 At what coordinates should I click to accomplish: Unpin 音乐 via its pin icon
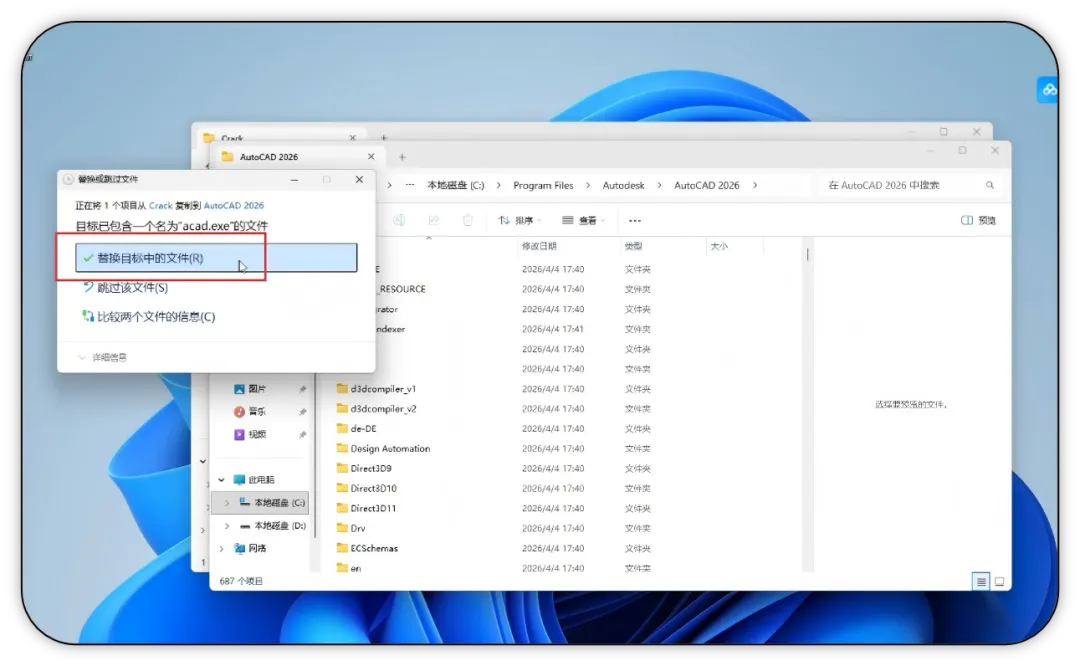[302, 412]
